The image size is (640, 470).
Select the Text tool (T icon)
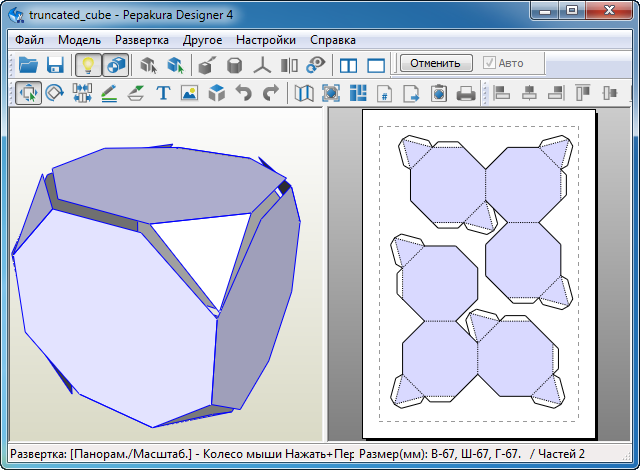(x=163, y=94)
